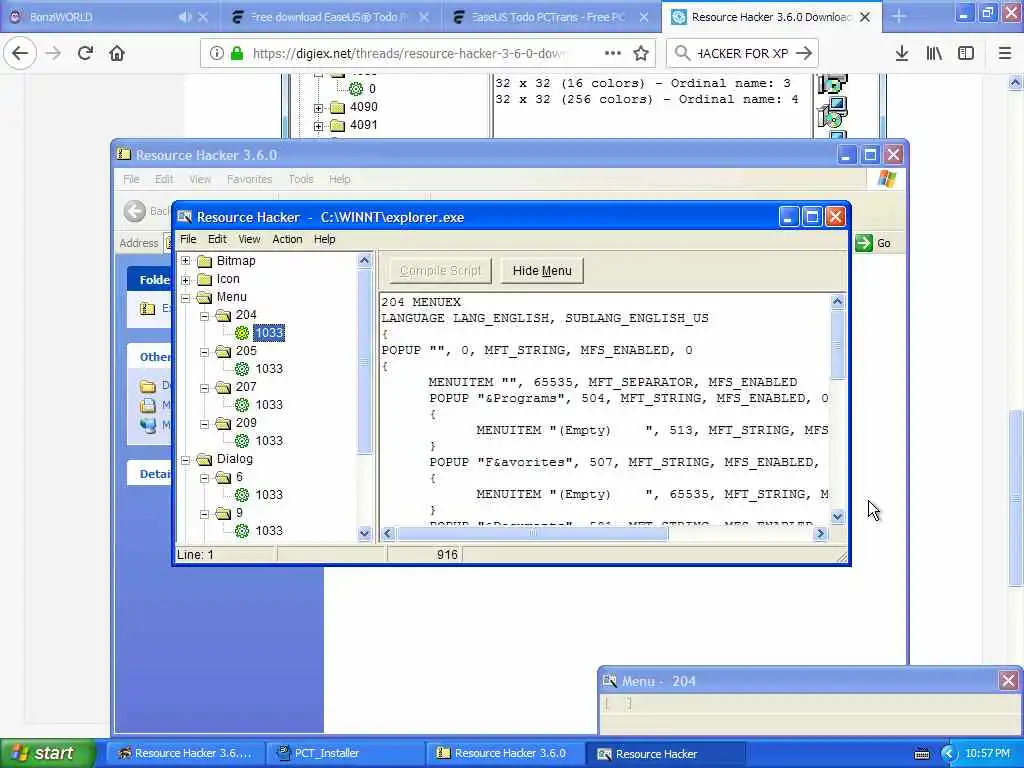The height and width of the screenshot is (768, 1024).
Task: Bookmark this page with the star icon
Action: coord(641,53)
